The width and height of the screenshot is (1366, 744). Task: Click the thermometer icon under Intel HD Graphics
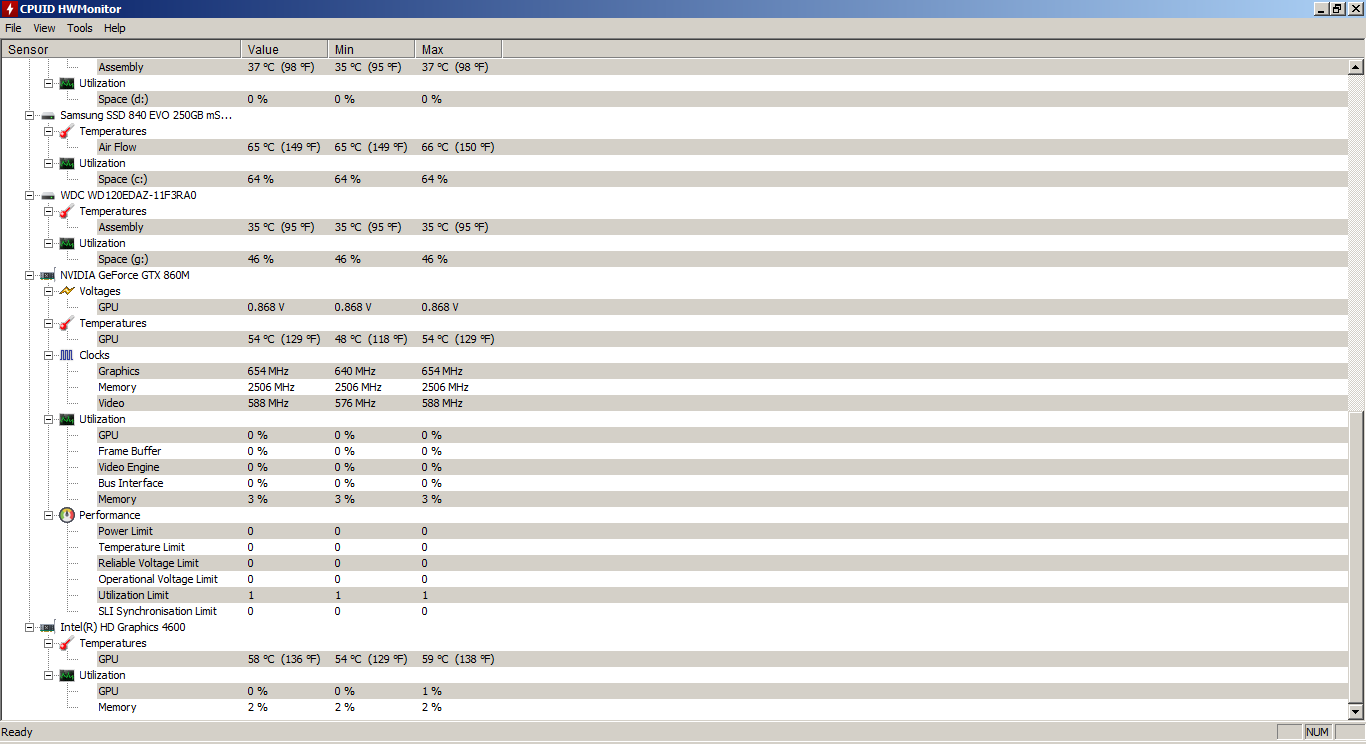[x=67, y=643]
